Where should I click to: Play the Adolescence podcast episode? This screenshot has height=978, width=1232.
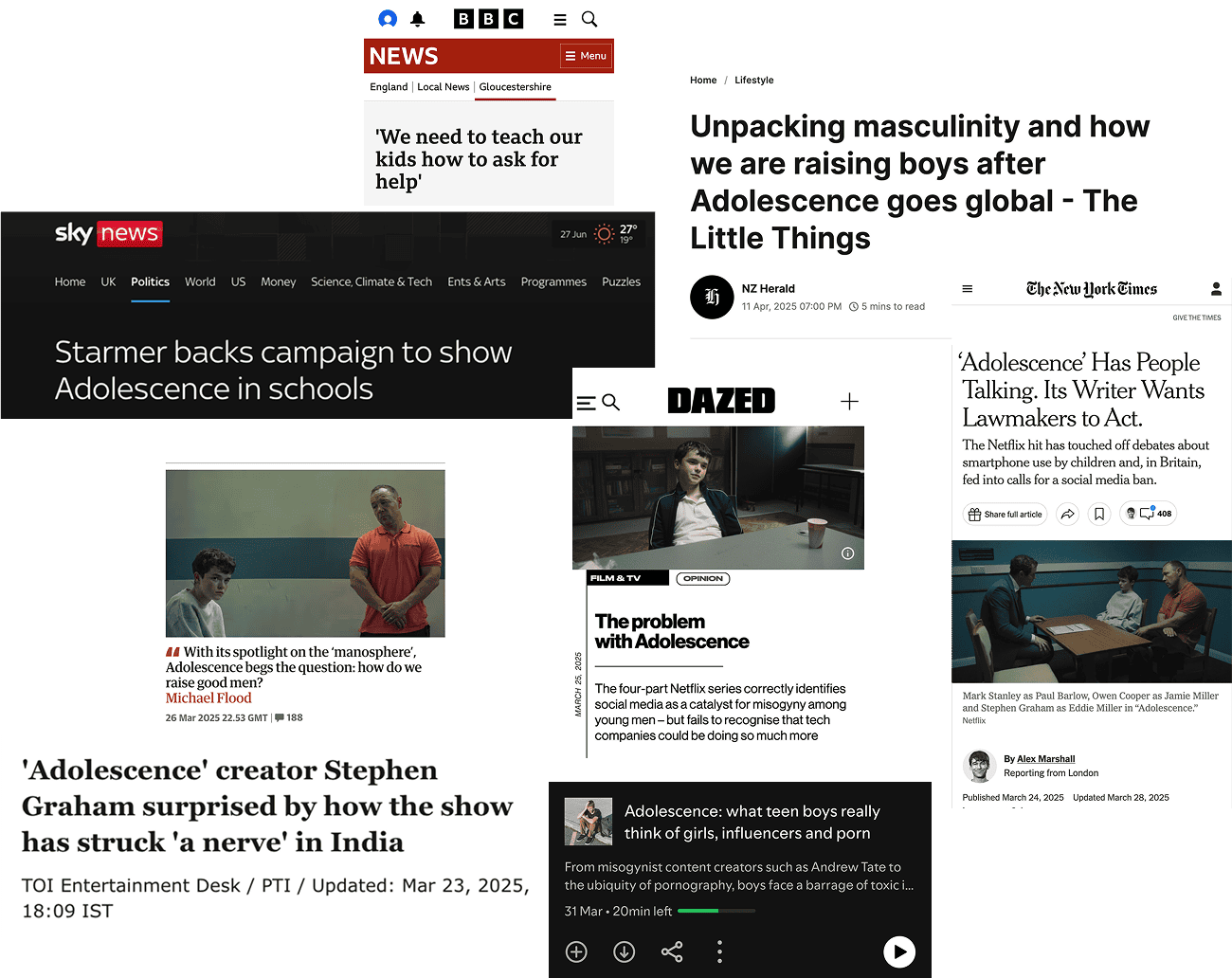point(899,951)
